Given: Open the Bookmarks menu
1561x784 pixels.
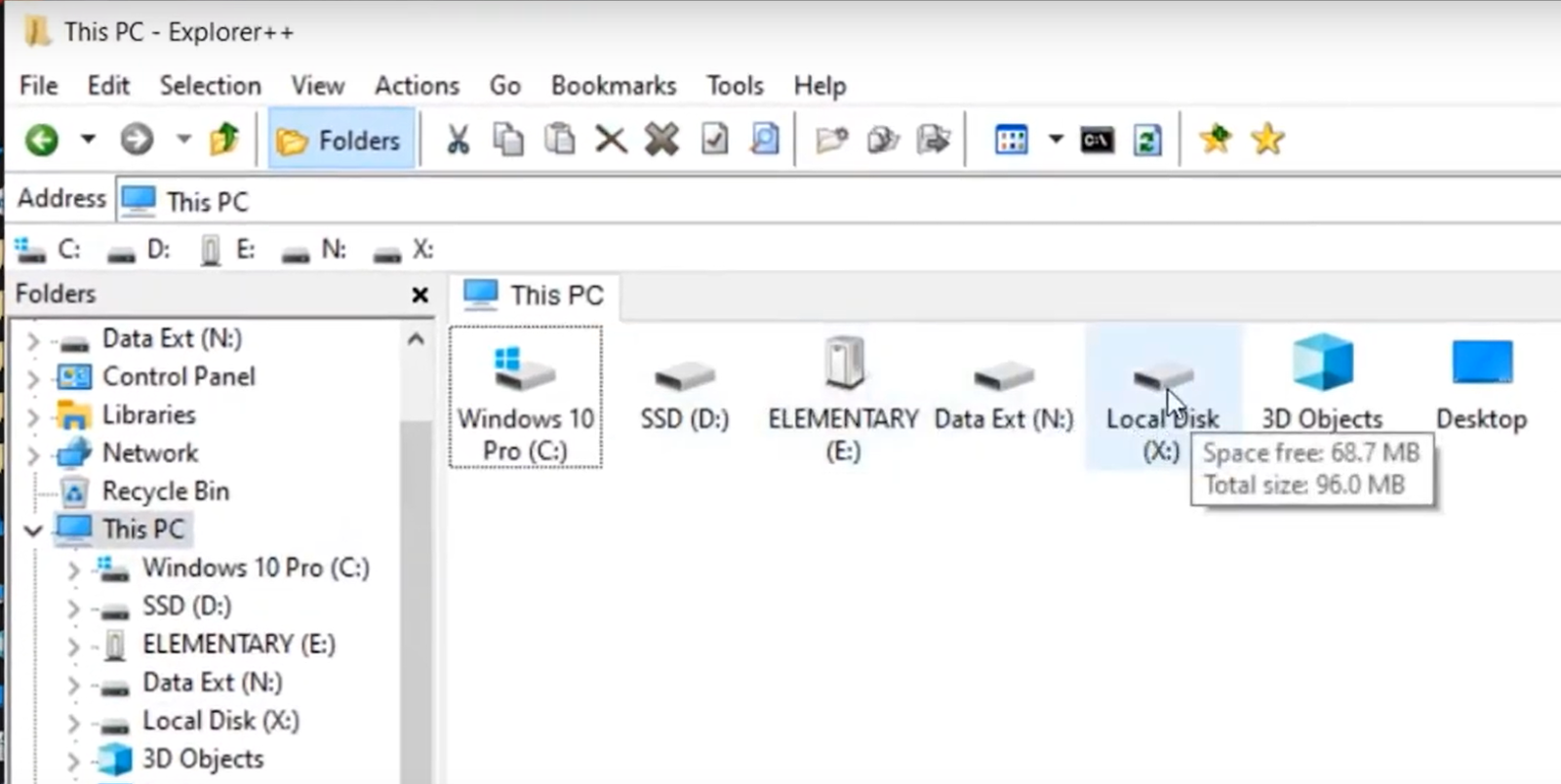Looking at the screenshot, I should tap(614, 86).
